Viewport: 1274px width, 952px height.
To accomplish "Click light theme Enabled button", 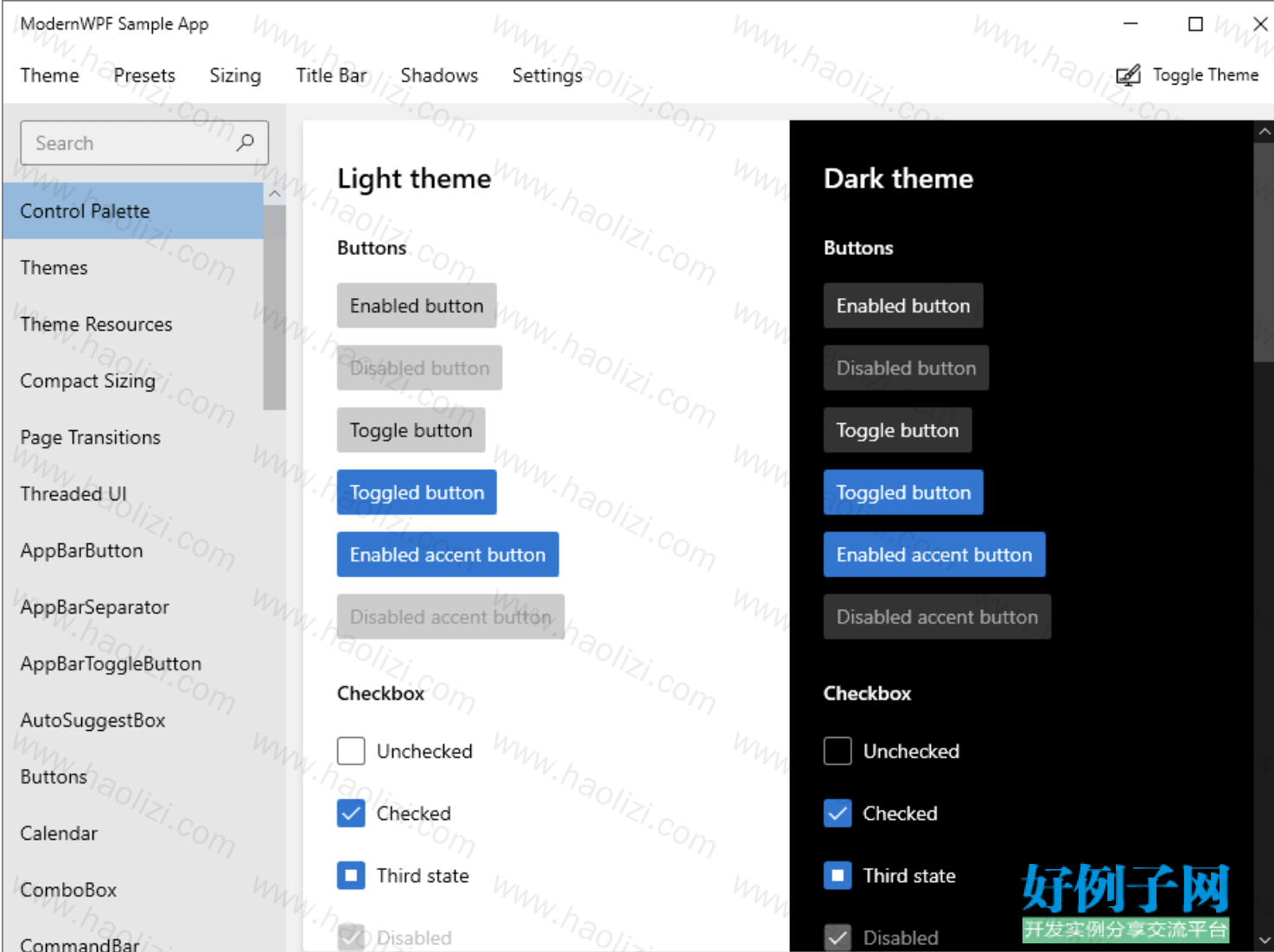I will tap(417, 306).
